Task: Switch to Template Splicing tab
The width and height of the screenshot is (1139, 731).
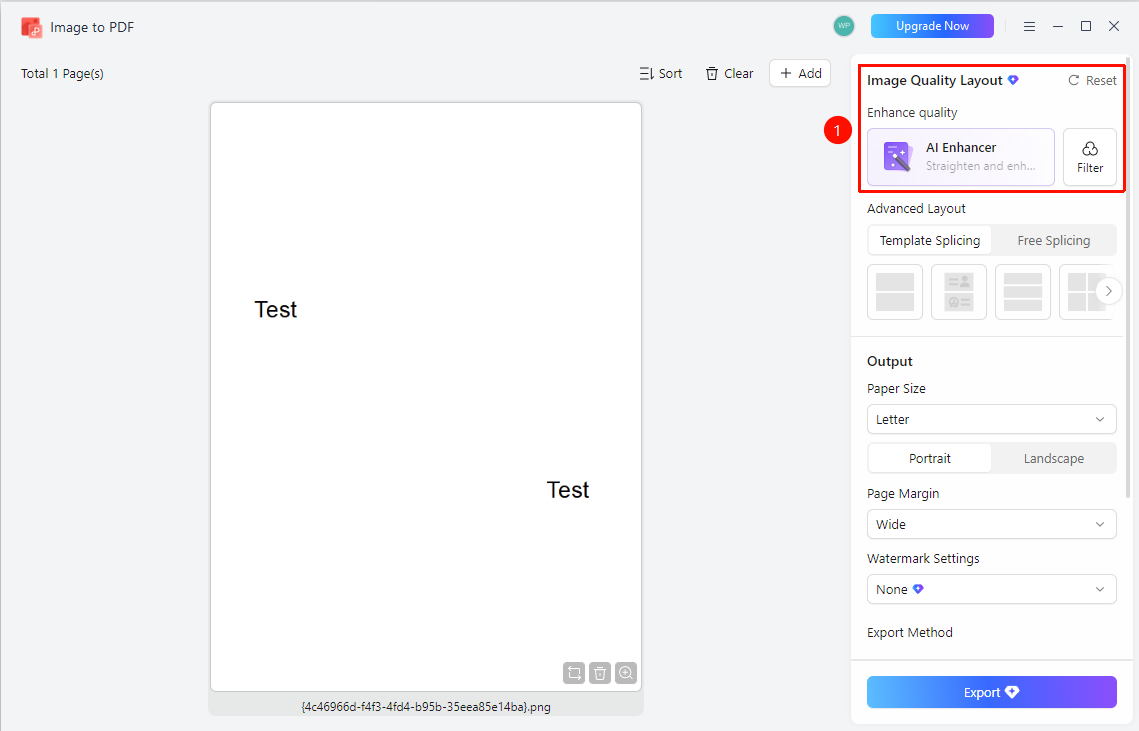Action: (930, 241)
